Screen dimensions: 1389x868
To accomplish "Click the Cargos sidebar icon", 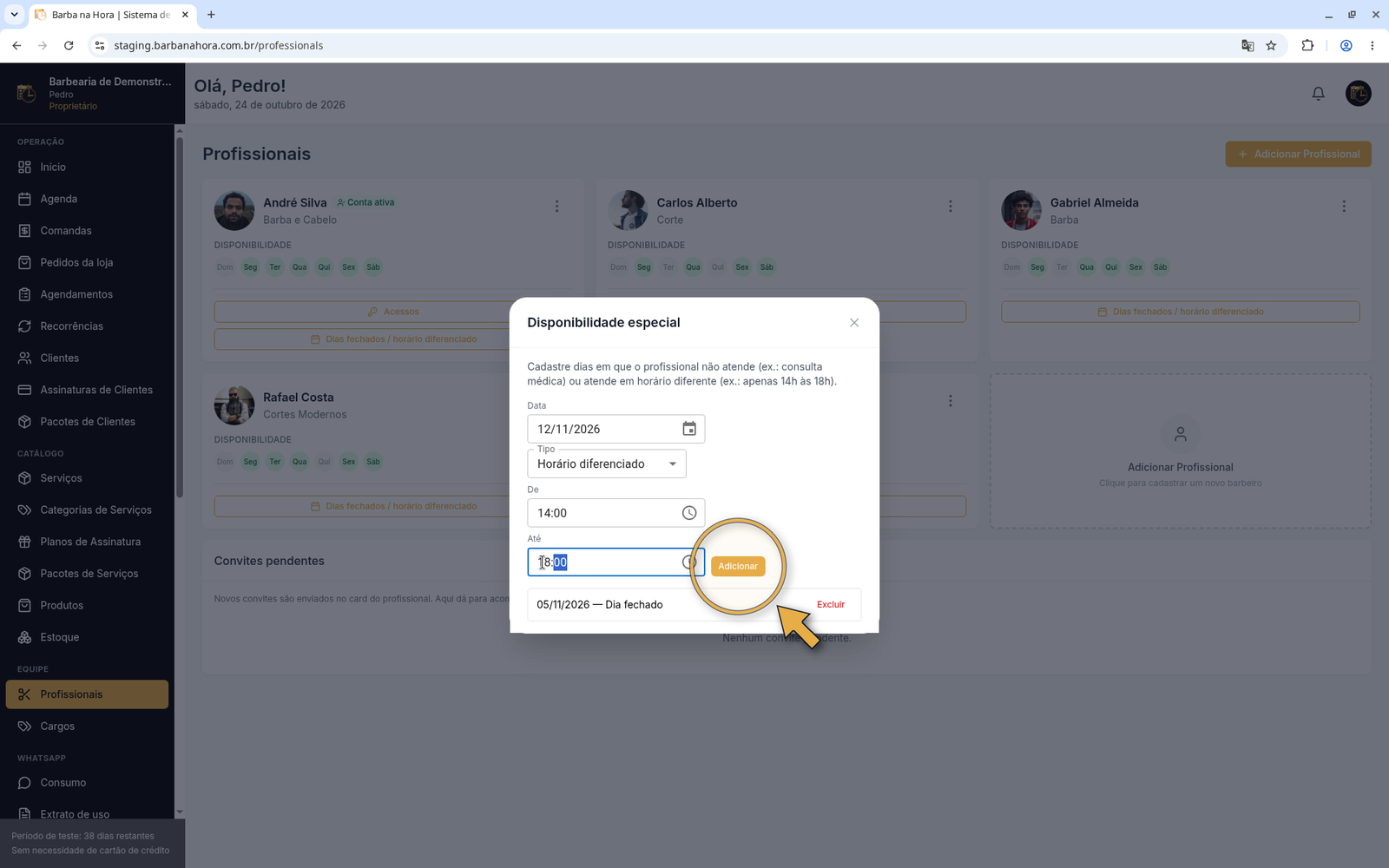I will click(x=24, y=727).
